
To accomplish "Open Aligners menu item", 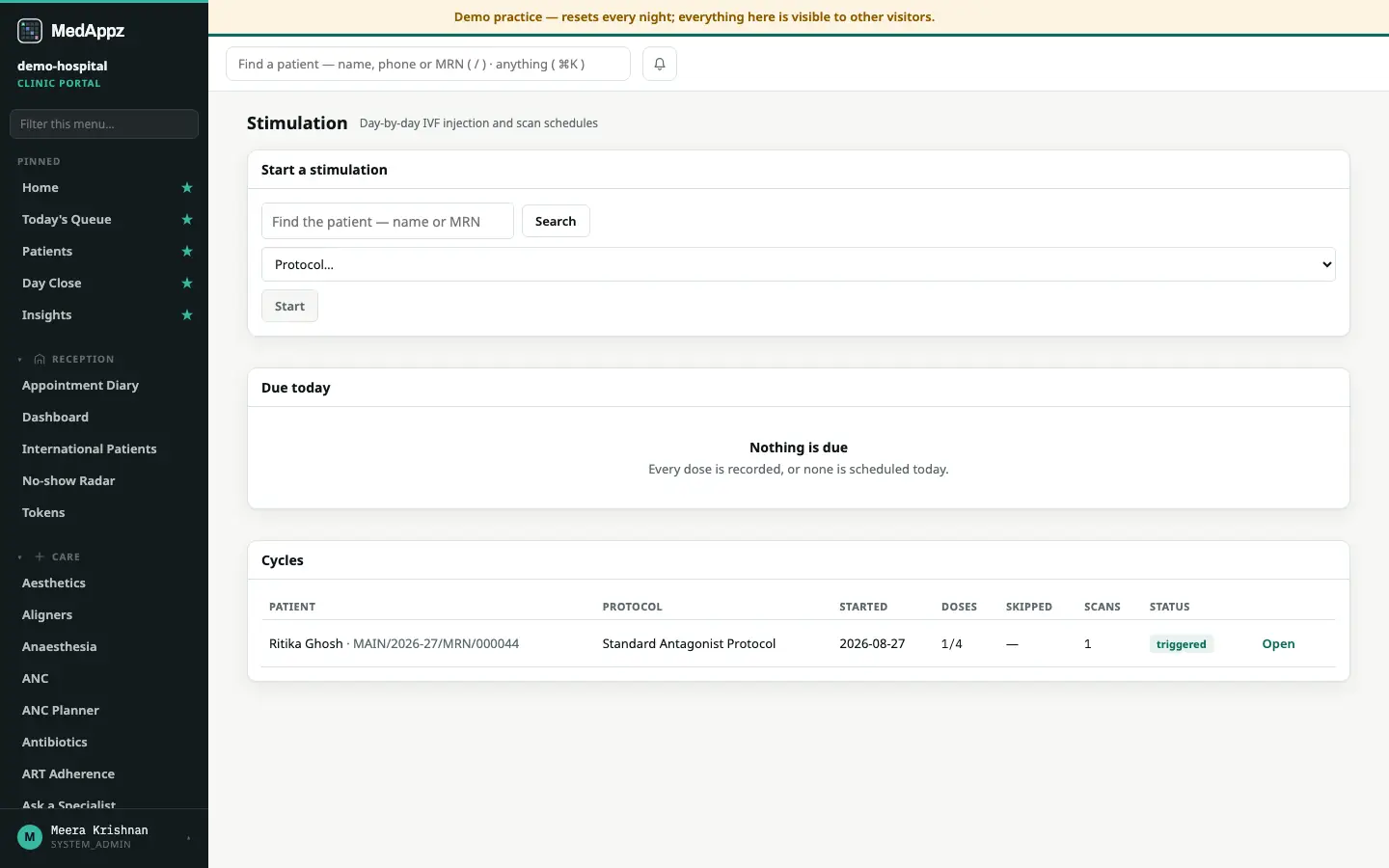I will tap(47, 615).
